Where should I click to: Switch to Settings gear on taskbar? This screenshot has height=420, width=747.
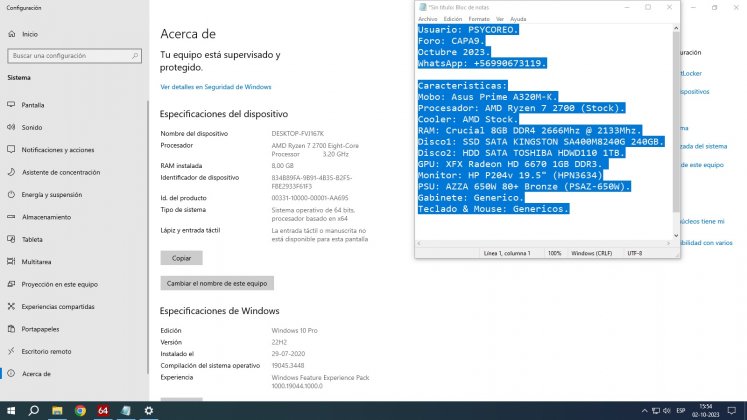coord(149,410)
